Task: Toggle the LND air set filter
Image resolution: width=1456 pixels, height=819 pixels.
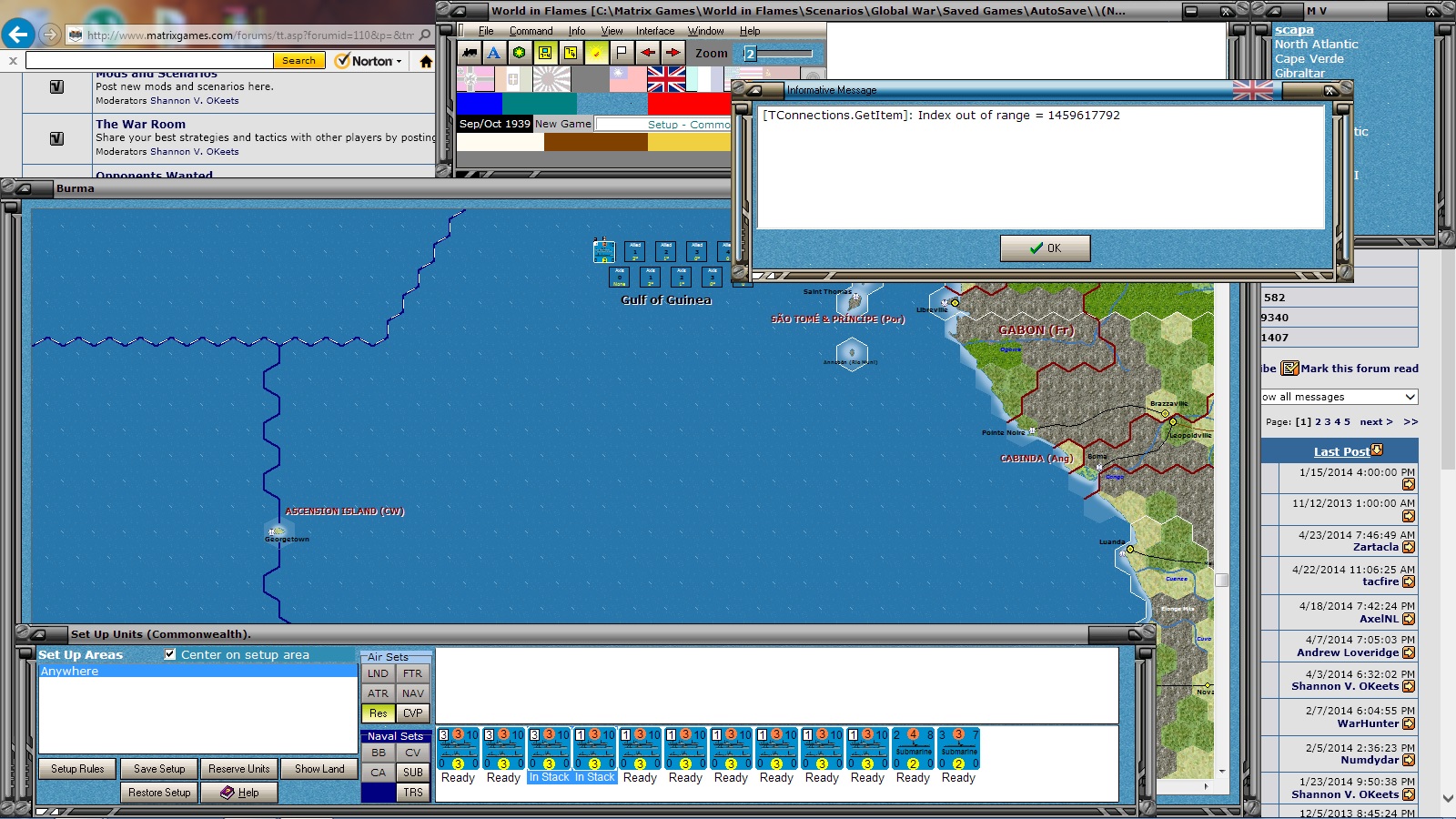Action: [x=379, y=673]
